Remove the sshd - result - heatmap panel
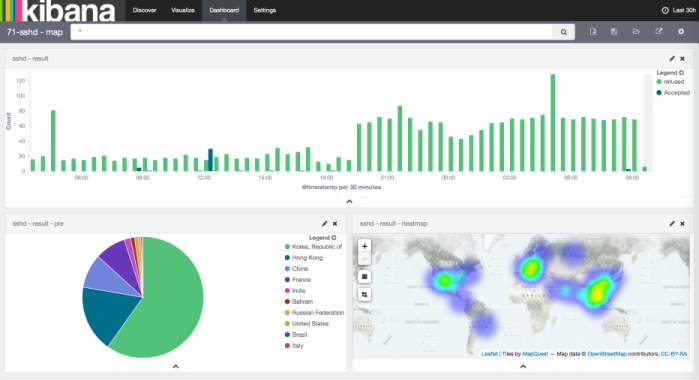699x380 pixels. pos(683,223)
